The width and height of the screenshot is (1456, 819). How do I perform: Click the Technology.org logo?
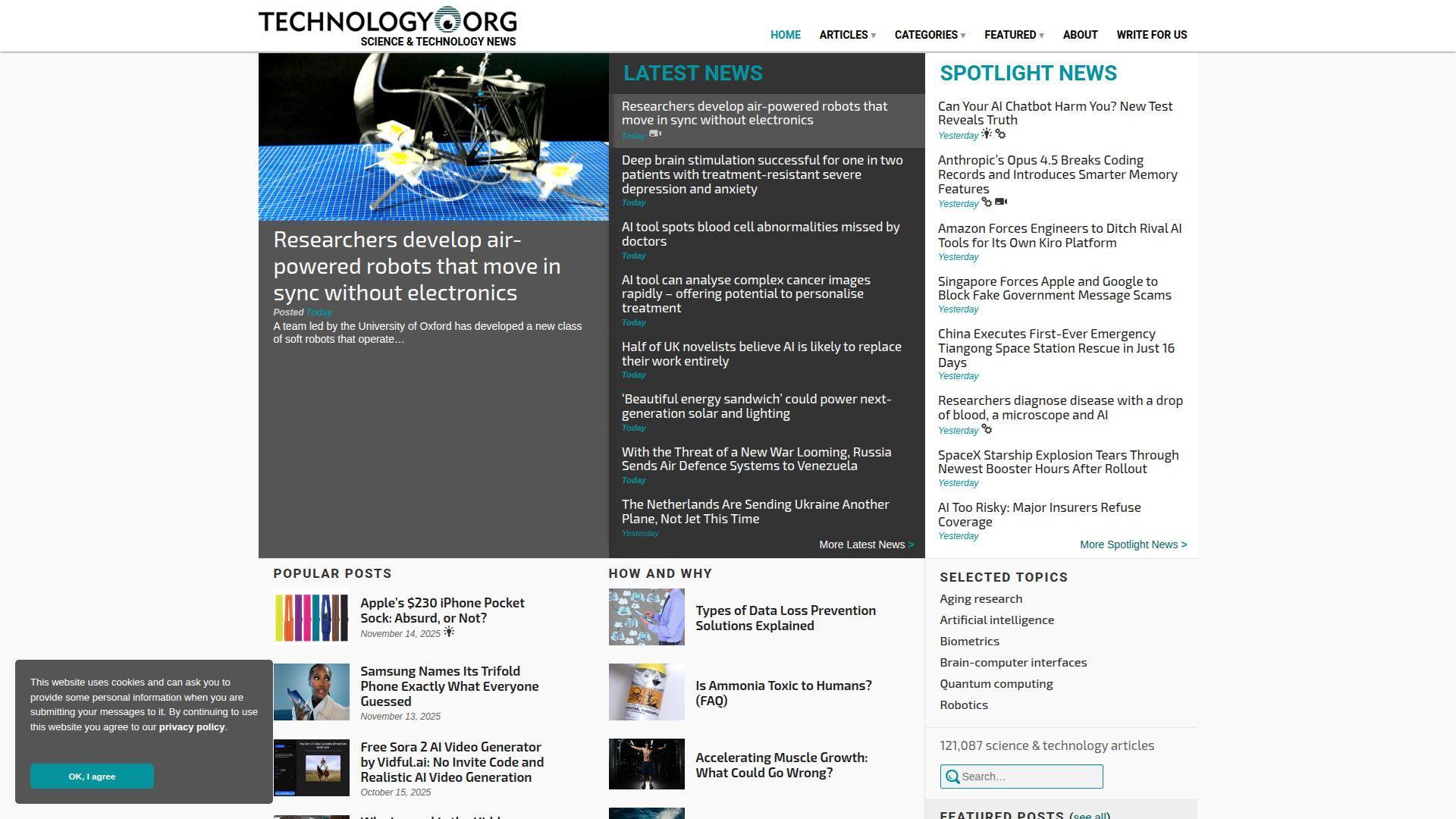388,27
